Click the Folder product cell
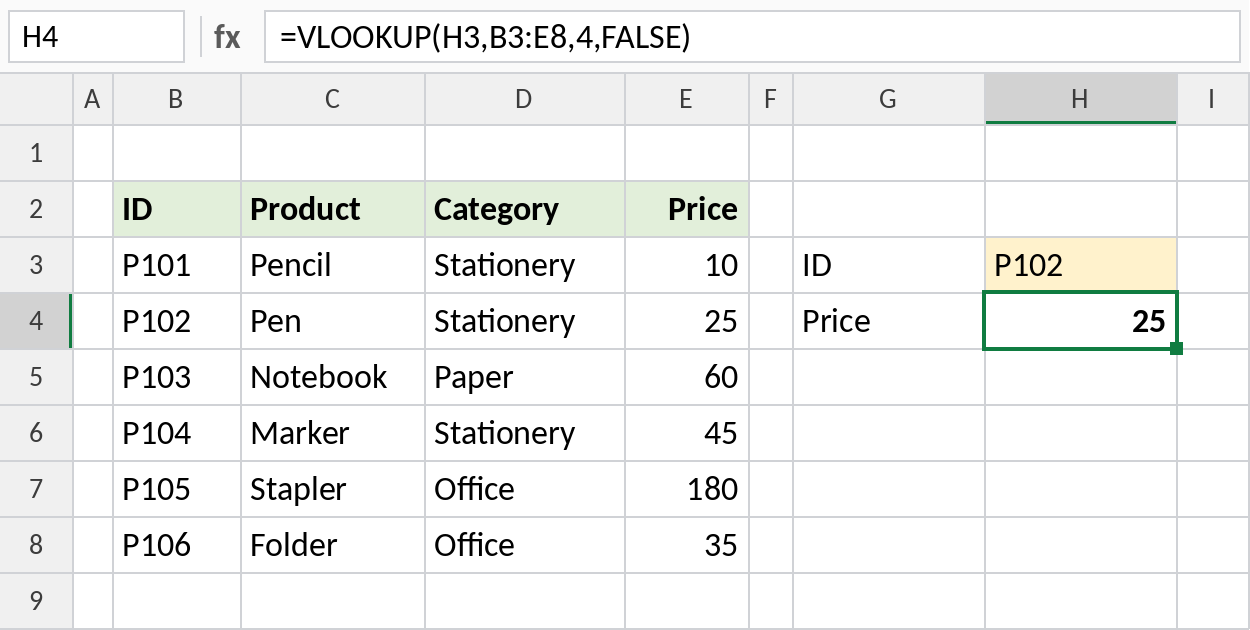Screen dimensions: 1250x630 tap(333, 545)
